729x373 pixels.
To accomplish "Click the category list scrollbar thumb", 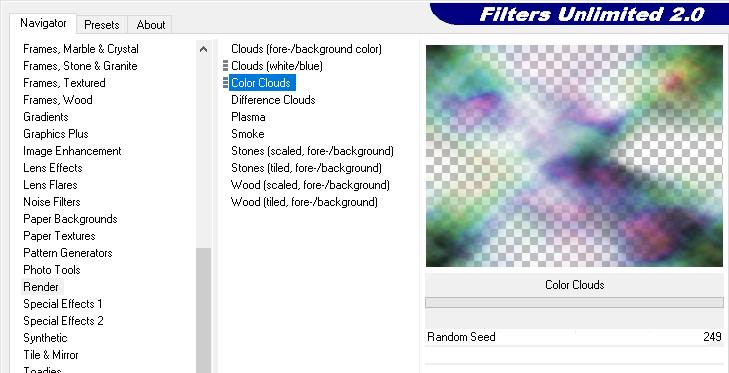I will point(203,310).
